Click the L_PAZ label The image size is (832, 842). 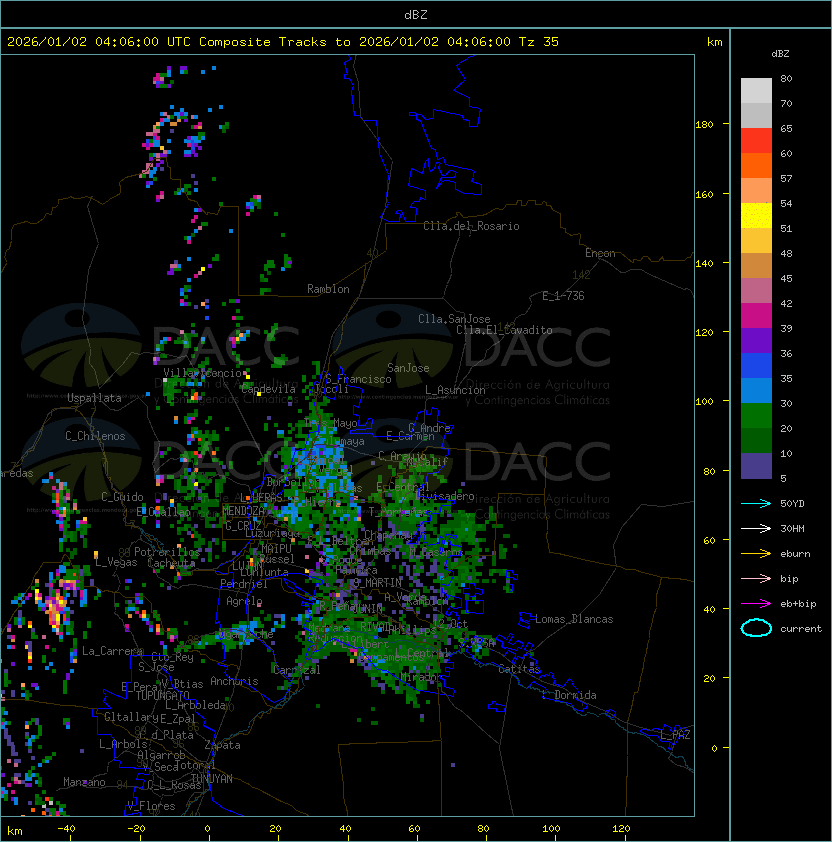point(675,735)
